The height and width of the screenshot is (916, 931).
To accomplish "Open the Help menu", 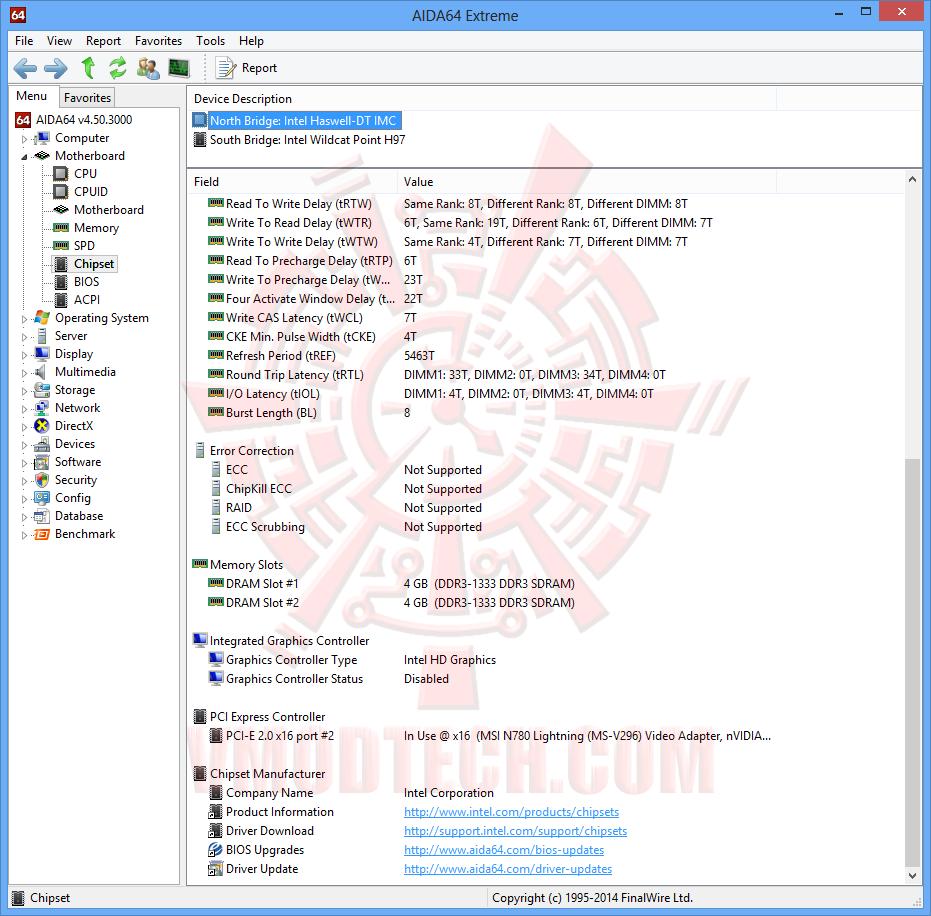I will click(x=251, y=41).
